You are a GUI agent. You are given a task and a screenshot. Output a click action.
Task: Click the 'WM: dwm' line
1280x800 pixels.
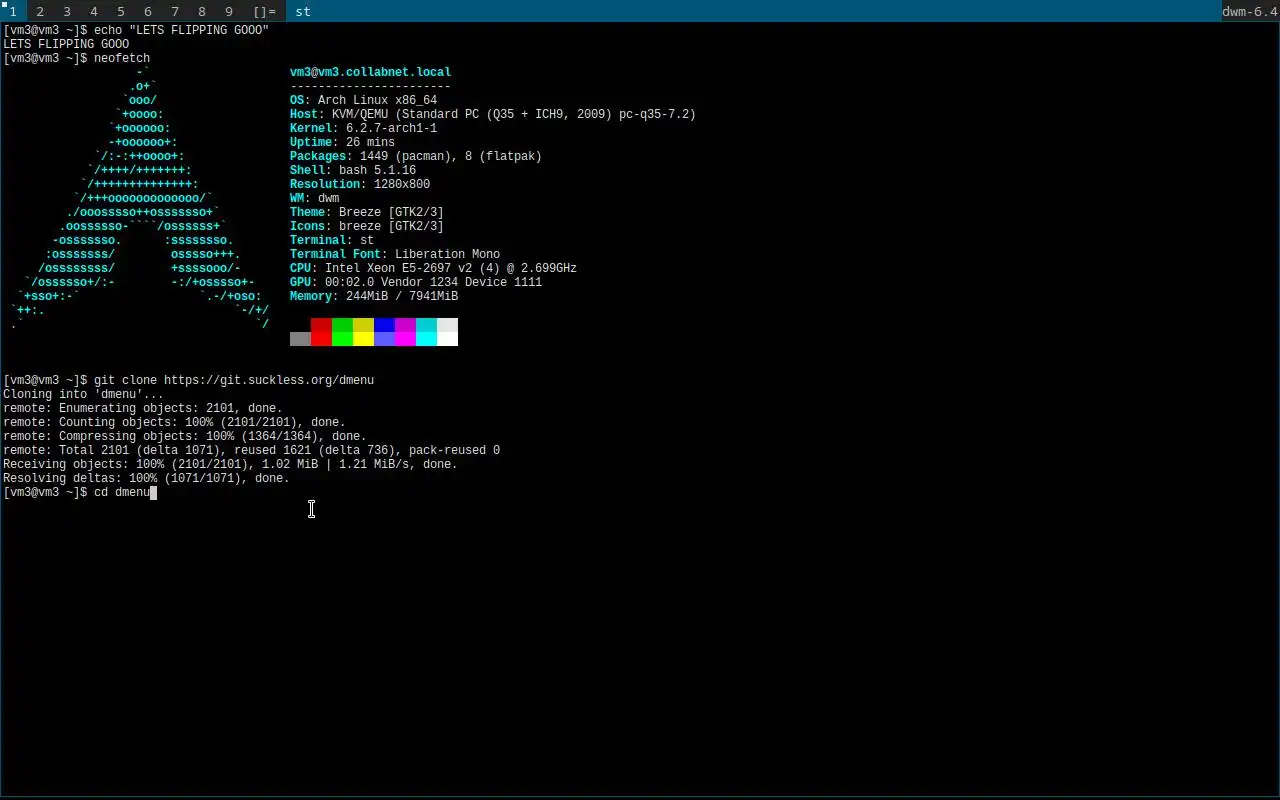tap(314, 198)
